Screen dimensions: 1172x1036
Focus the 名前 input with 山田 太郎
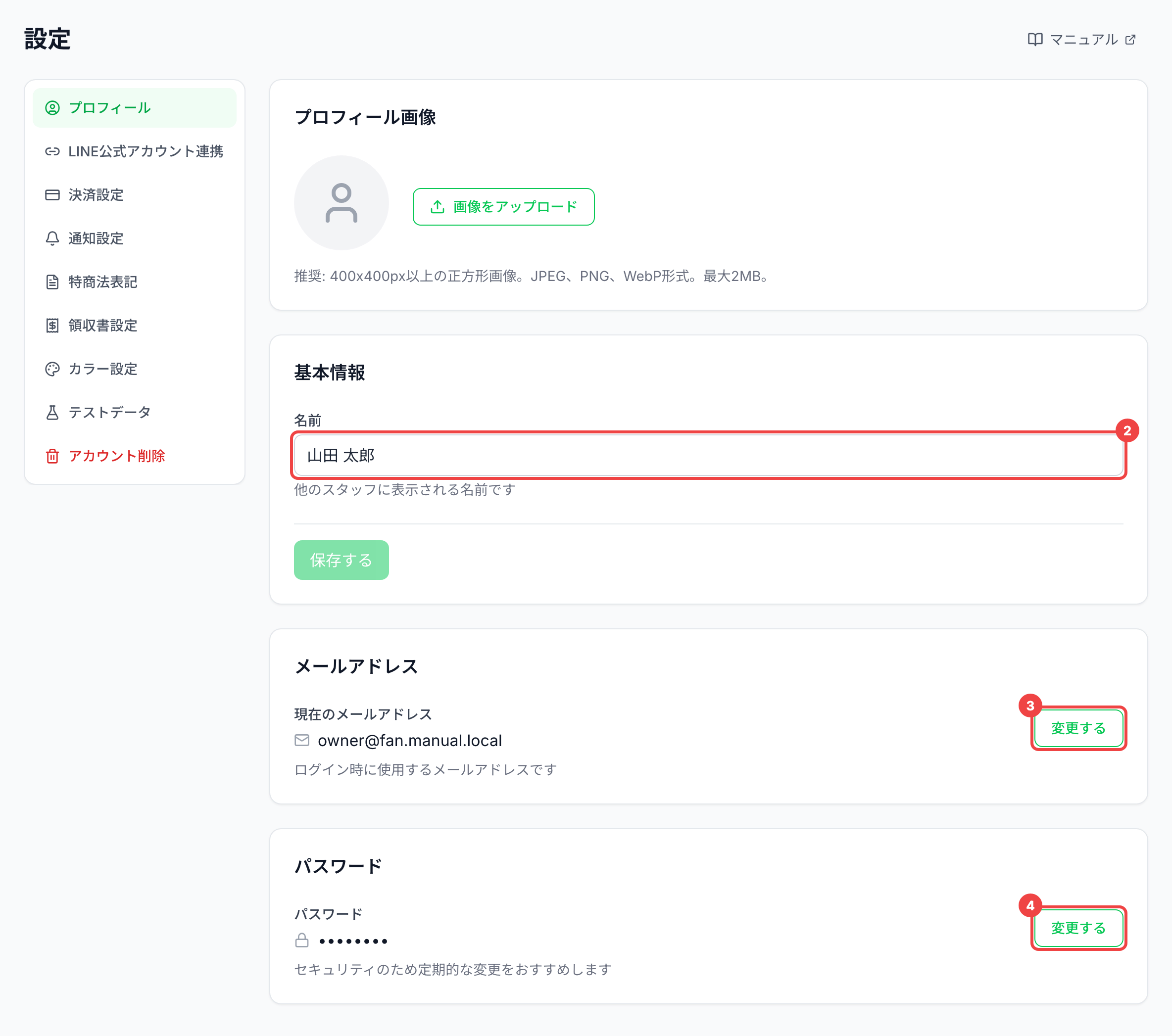pos(708,456)
